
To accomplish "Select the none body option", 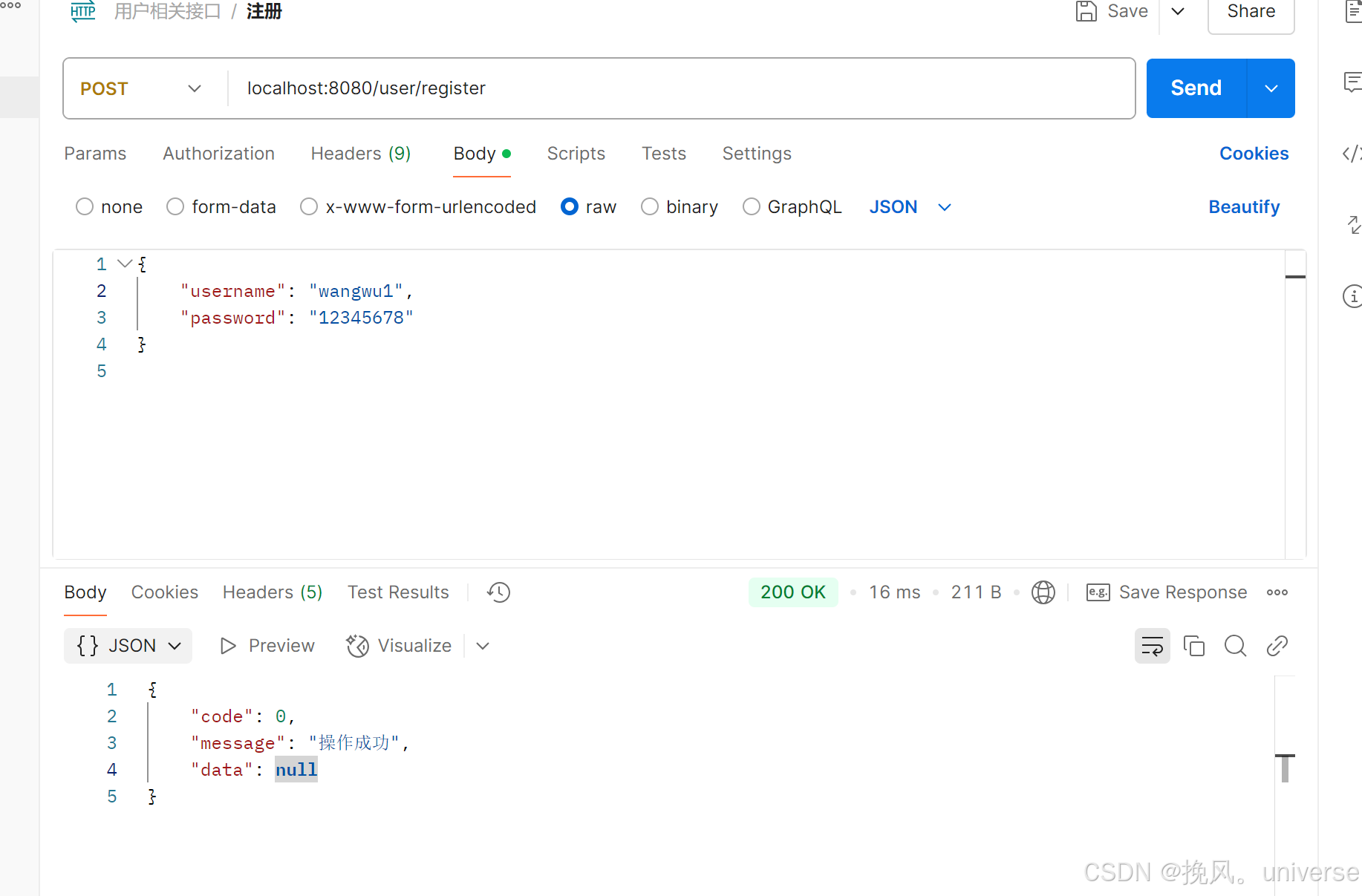I will [x=84, y=206].
